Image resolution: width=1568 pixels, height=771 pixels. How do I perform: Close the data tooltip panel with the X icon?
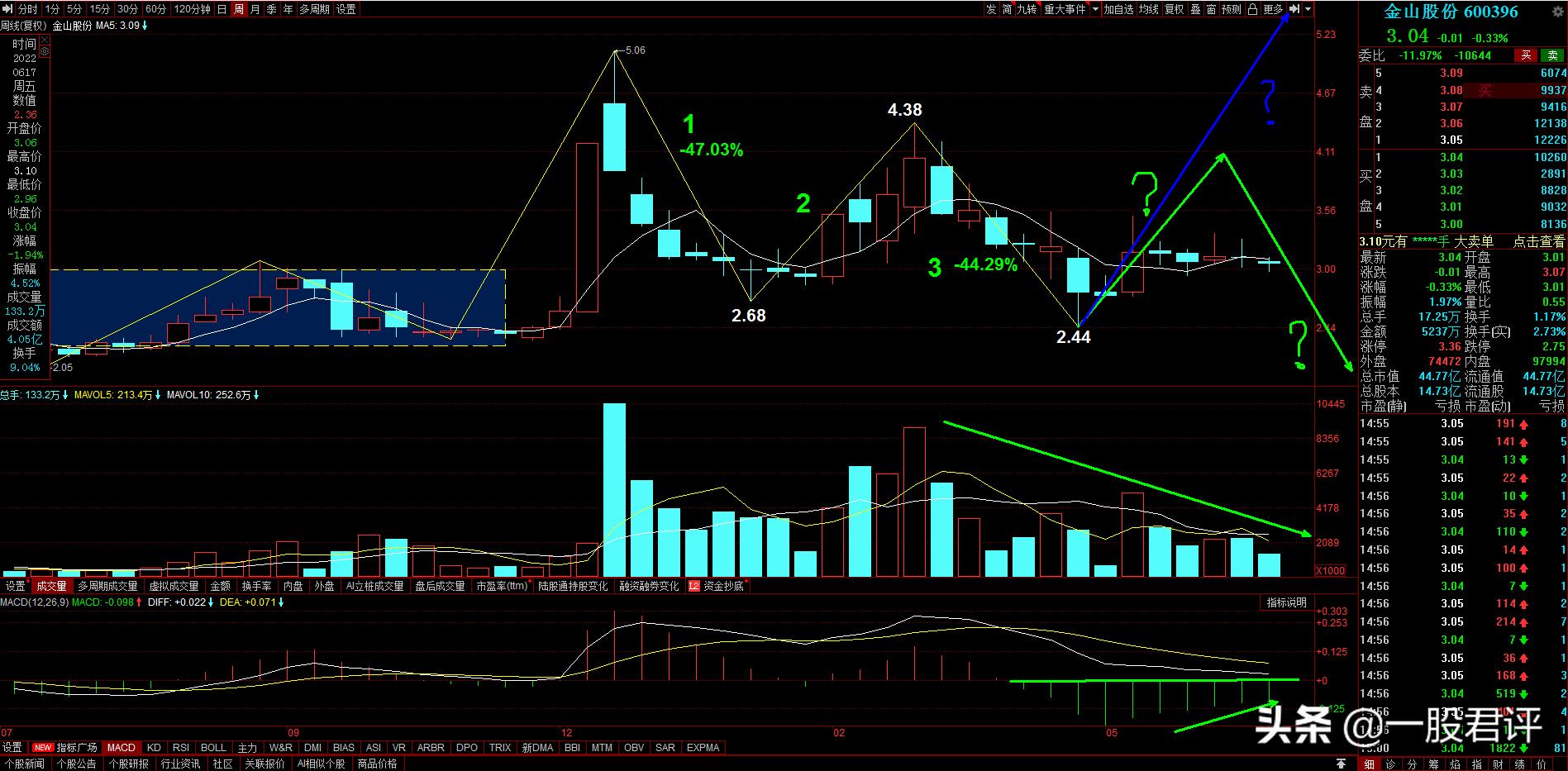45,38
